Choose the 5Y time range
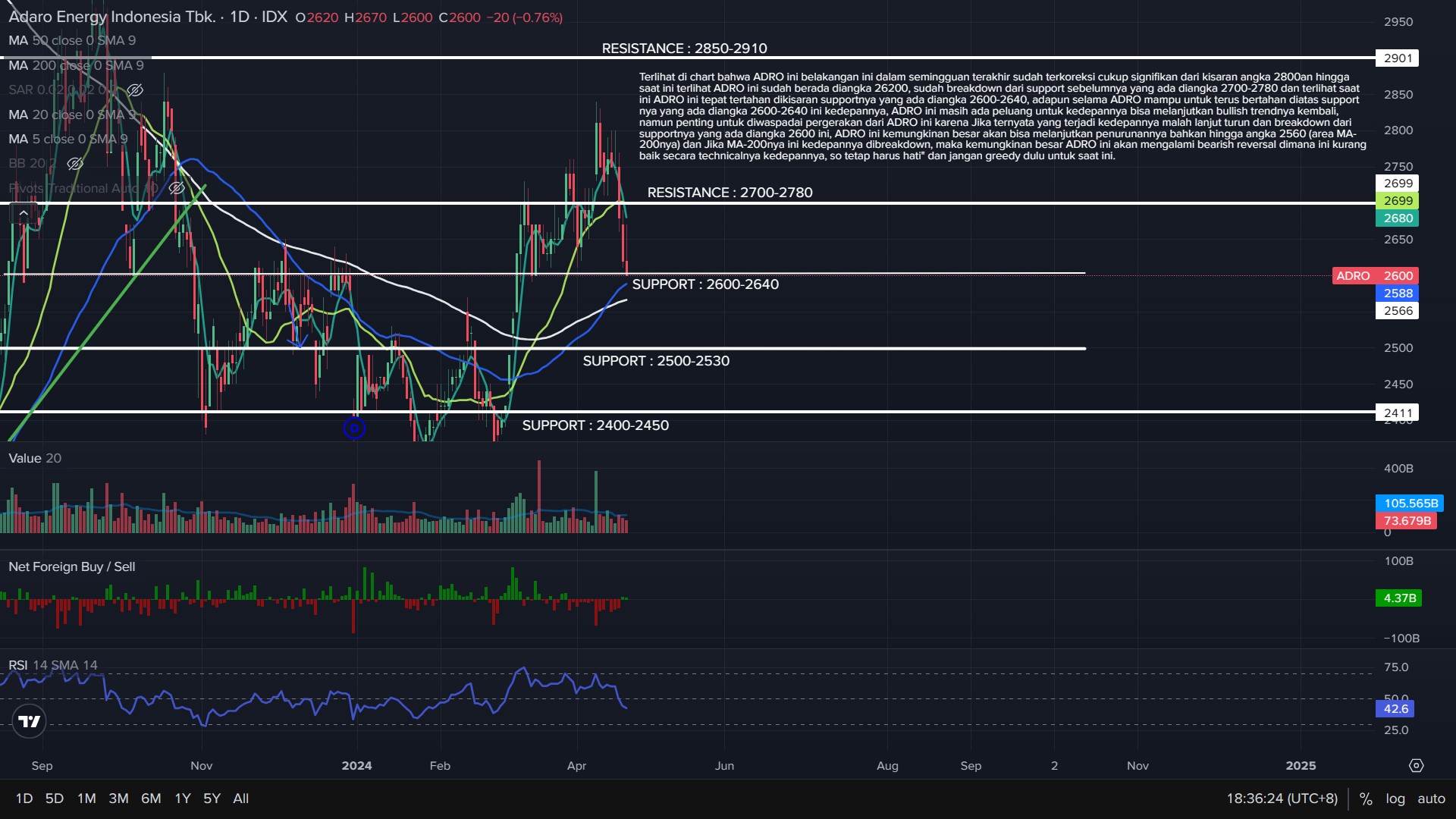This screenshot has width=1456, height=819. point(212,799)
